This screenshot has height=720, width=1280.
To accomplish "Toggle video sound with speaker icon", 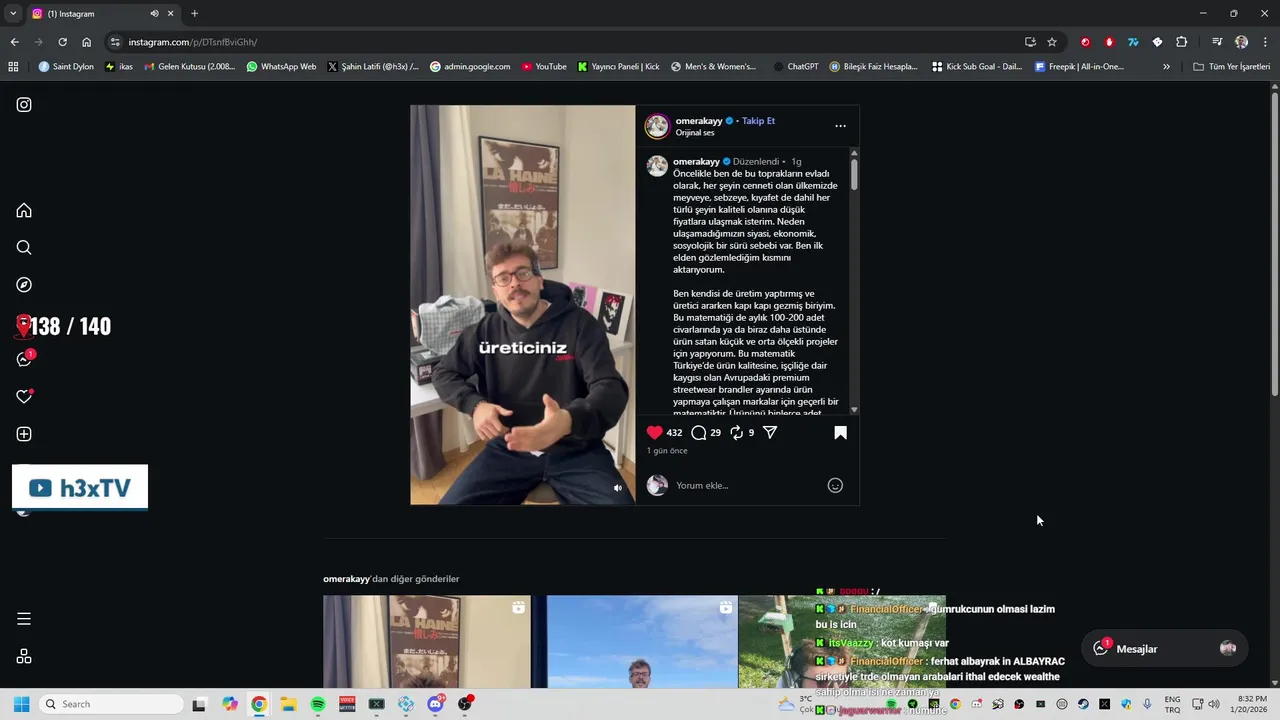I will tap(618, 488).
